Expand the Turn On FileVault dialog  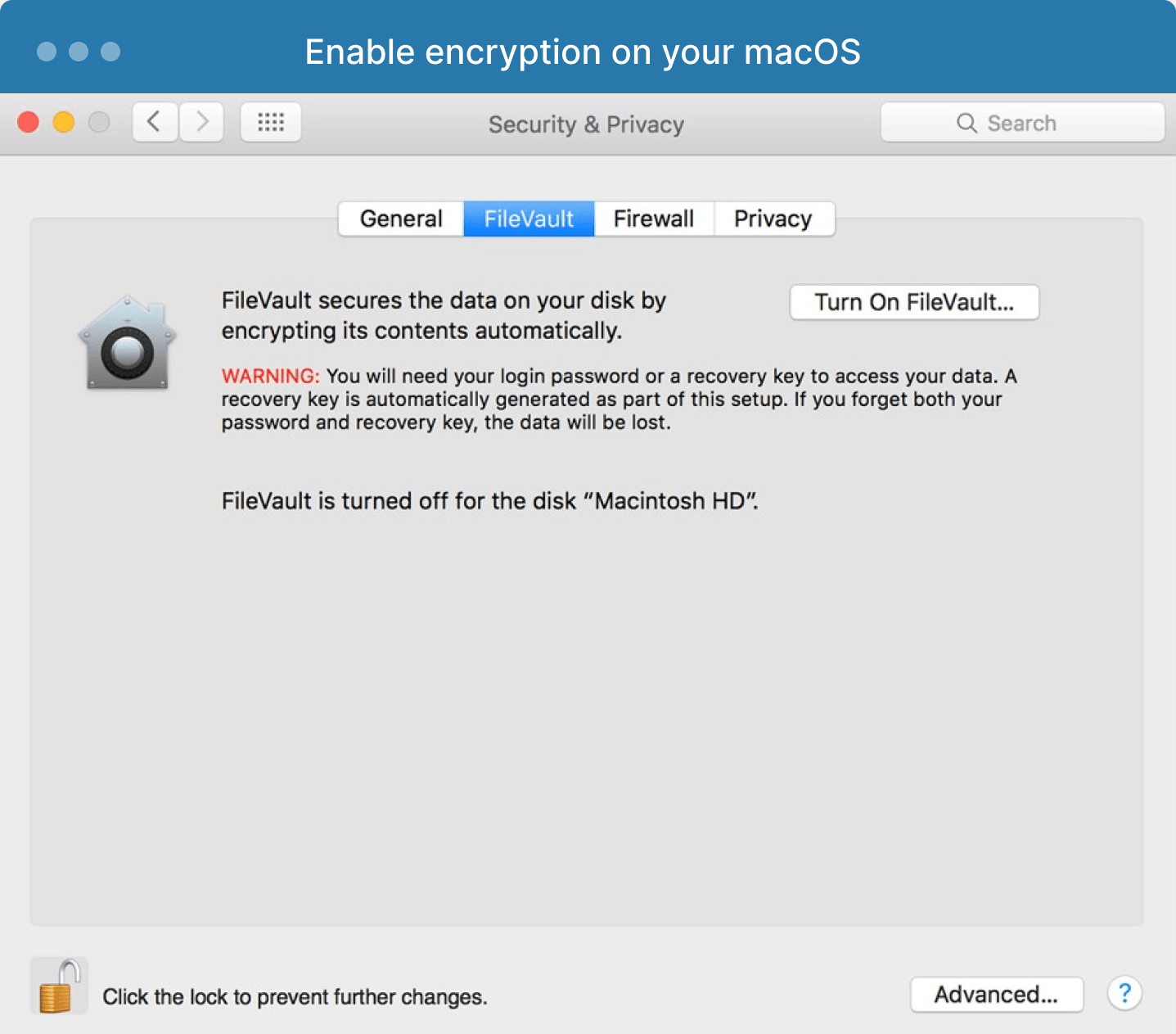click(913, 302)
